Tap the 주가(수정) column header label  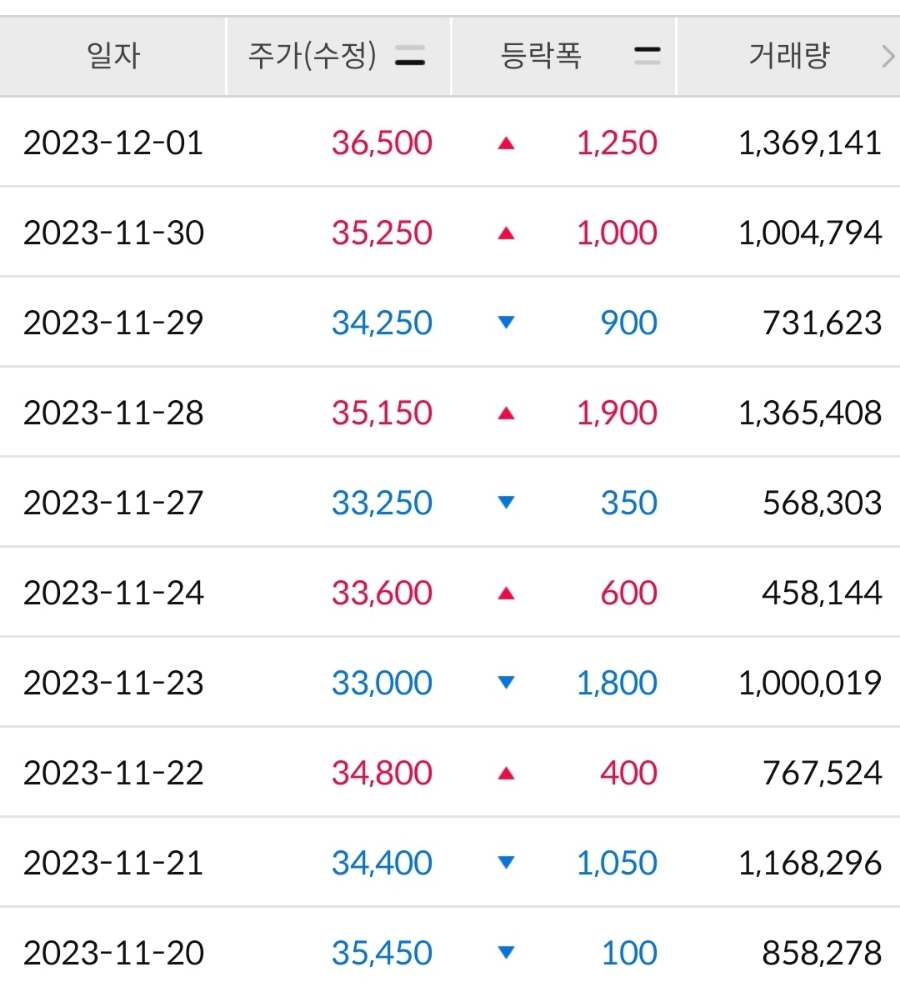[x=312, y=56]
